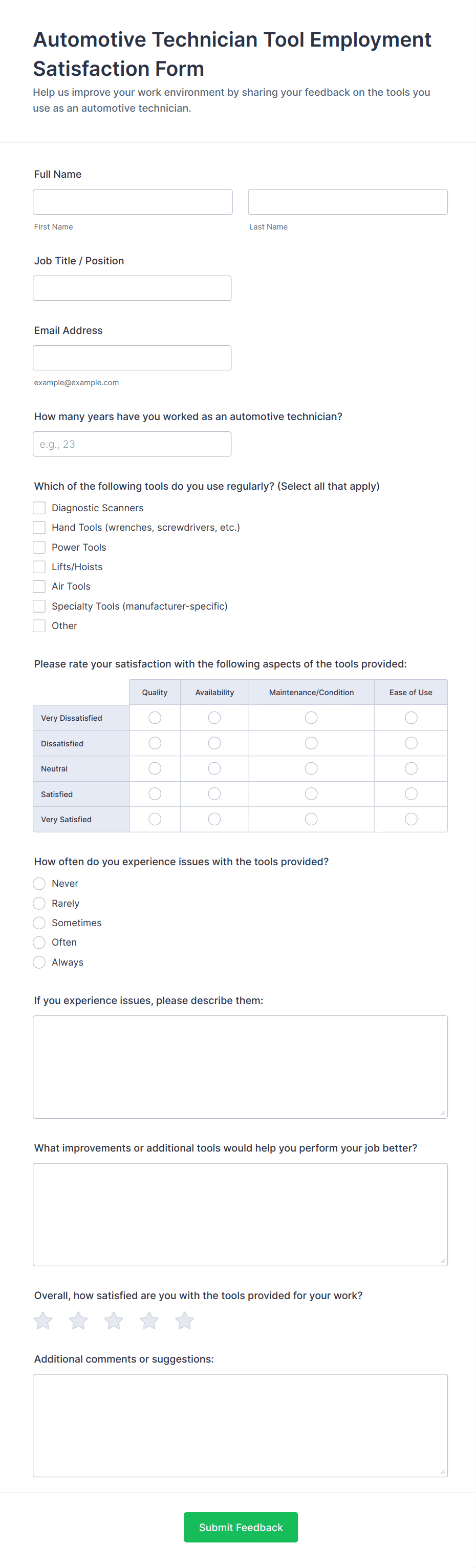476x1568 pixels.
Task: Enable the Air Tools checkbox
Action: point(39,586)
